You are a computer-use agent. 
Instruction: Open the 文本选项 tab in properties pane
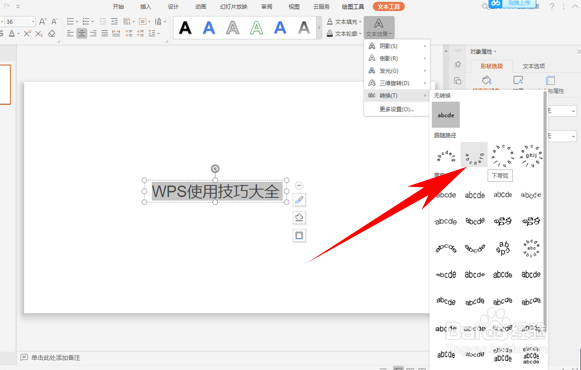click(534, 66)
